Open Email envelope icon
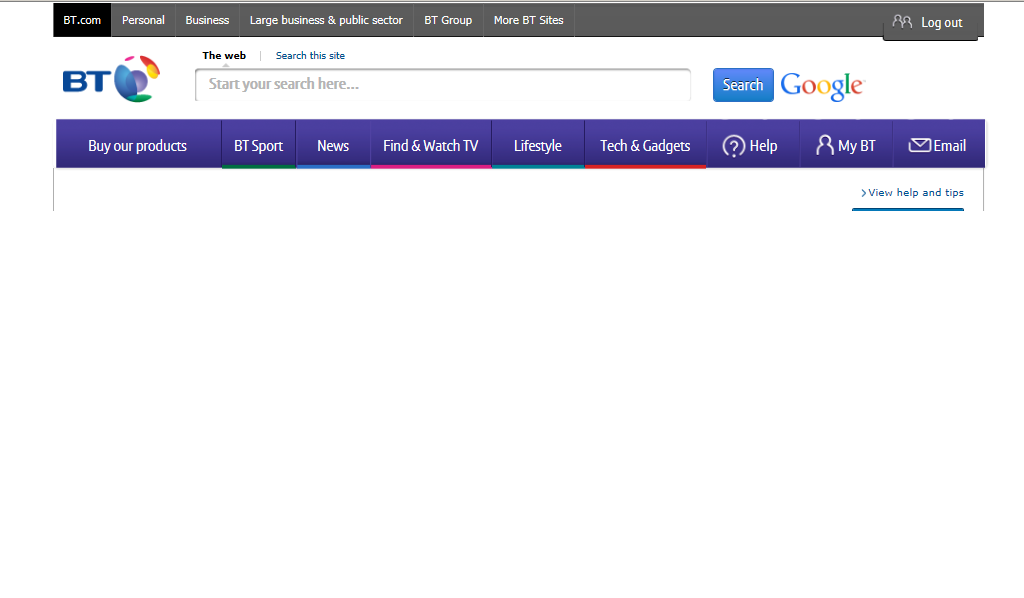 click(x=919, y=146)
